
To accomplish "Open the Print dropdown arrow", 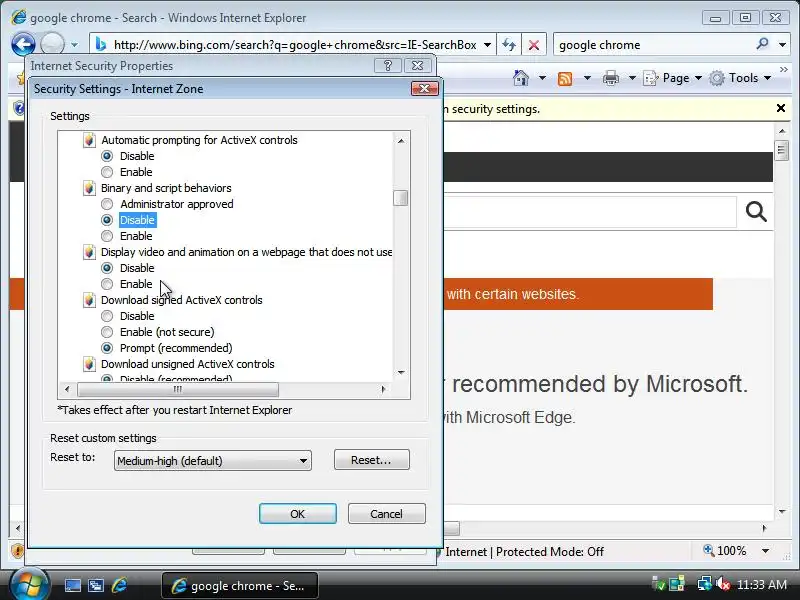I will pyautogui.click(x=632, y=78).
